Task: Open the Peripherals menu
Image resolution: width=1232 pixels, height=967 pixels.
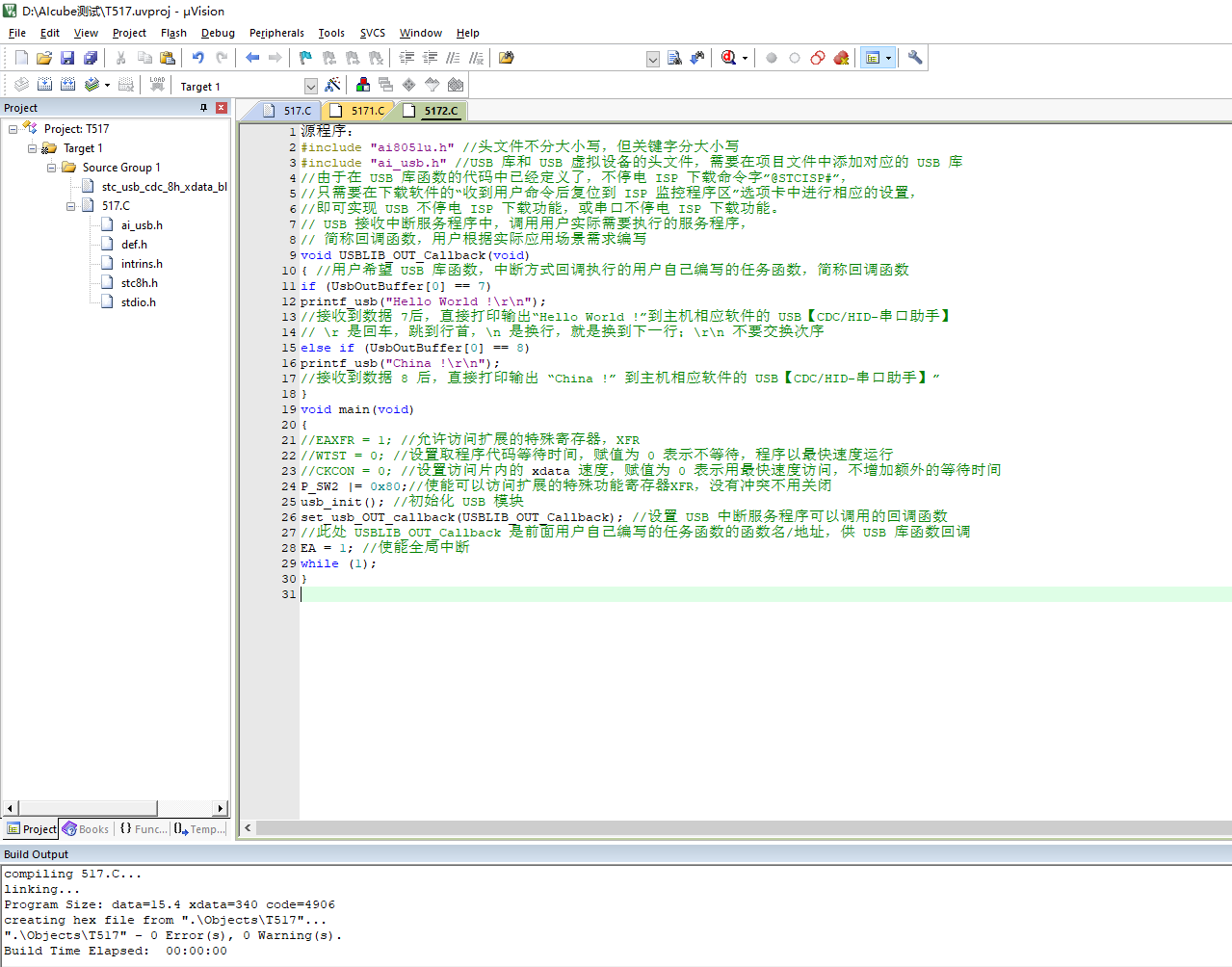Action: click(x=276, y=33)
